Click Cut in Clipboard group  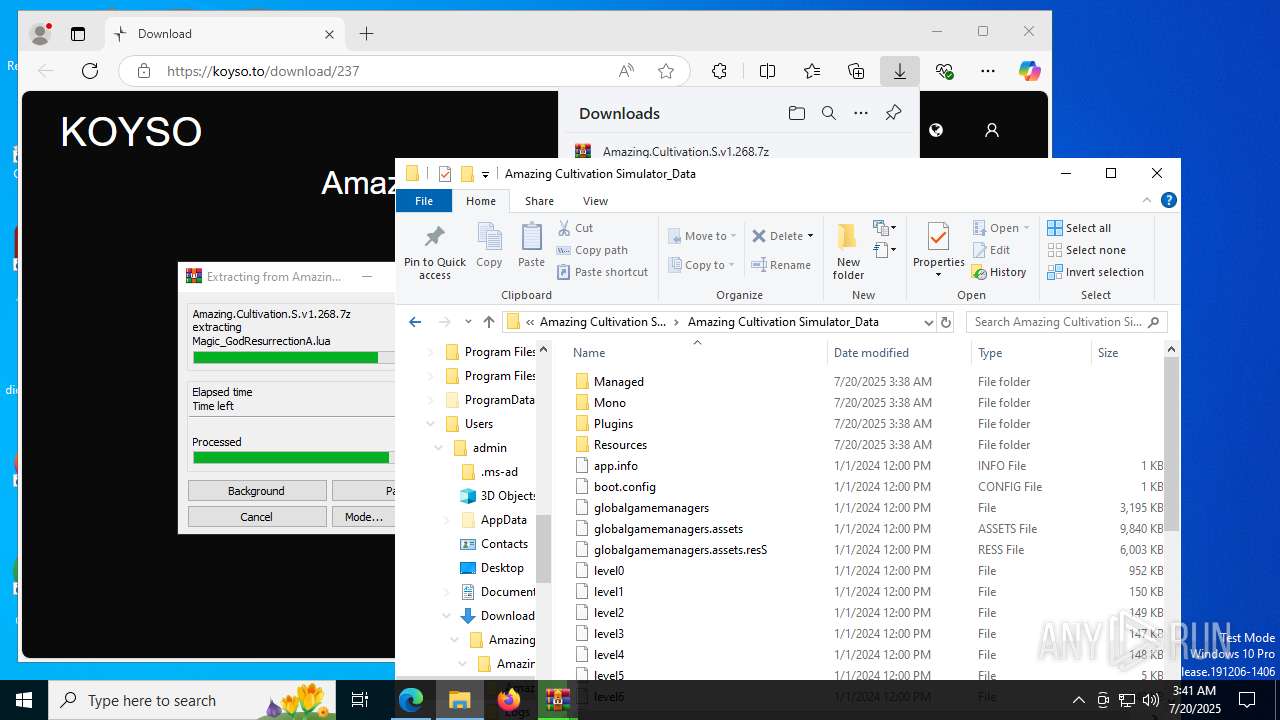click(576, 228)
